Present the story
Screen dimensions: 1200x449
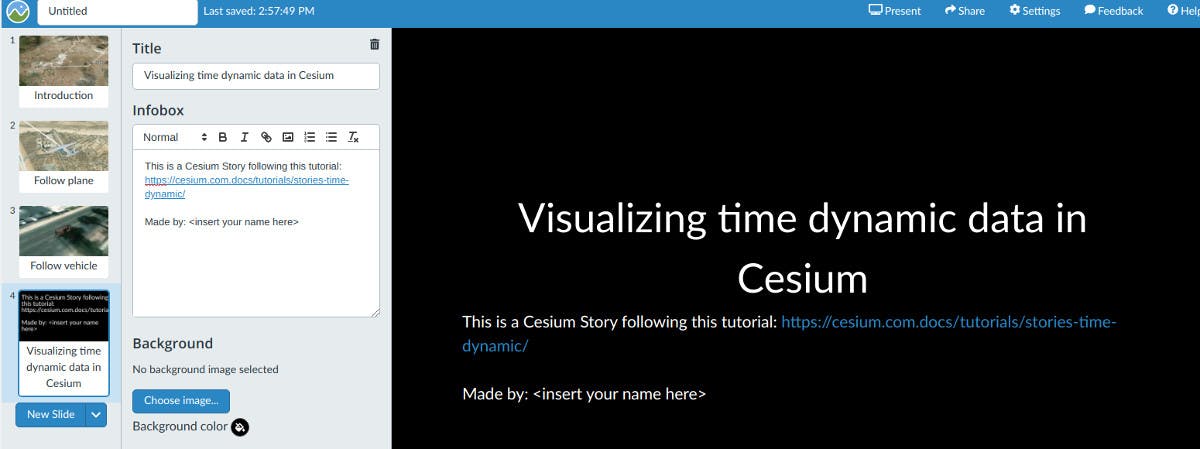coord(894,11)
